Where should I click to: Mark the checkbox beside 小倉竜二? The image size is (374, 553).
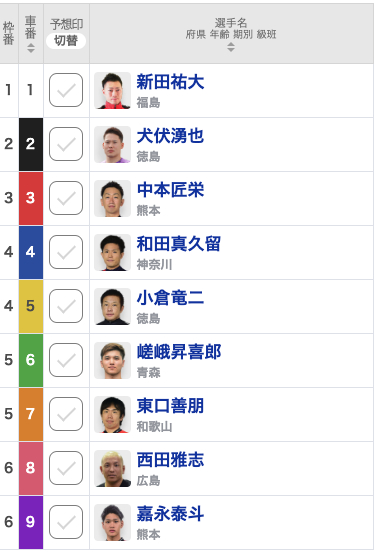pyautogui.click(x=66, y=306)
